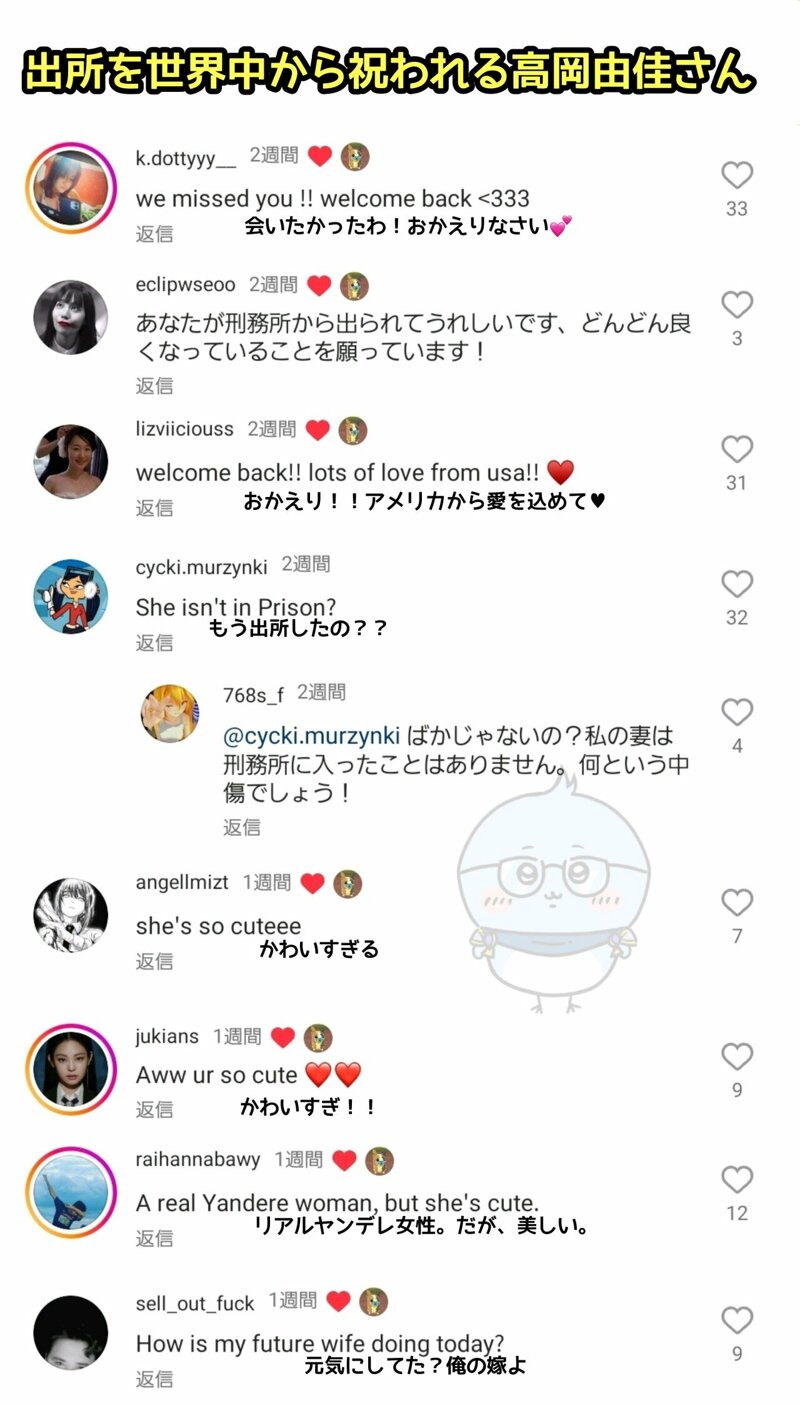Like sell_out_fuck's future wife comment

click(737, 1321)
